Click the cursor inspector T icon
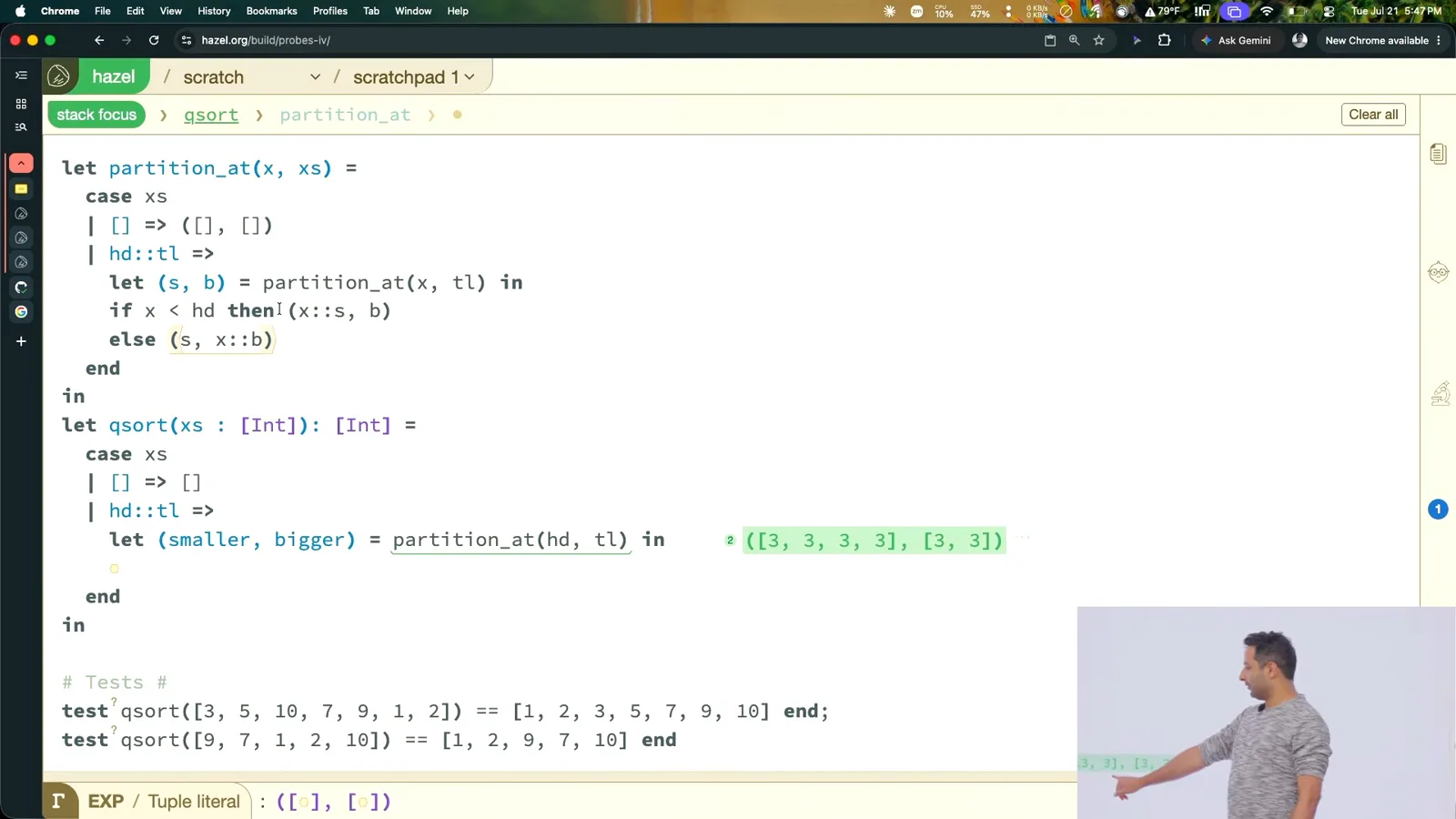Viewport: 1456px width, 819px height. pos(59,801)
